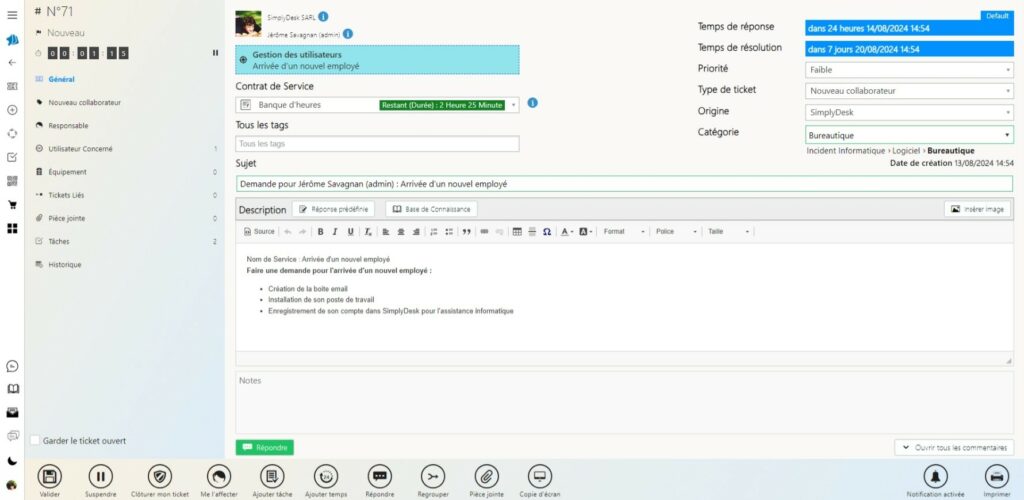Click the Ajouter tâche icon
The height and width of the screenshot is (500, 1024).
[x=272, y=476]
